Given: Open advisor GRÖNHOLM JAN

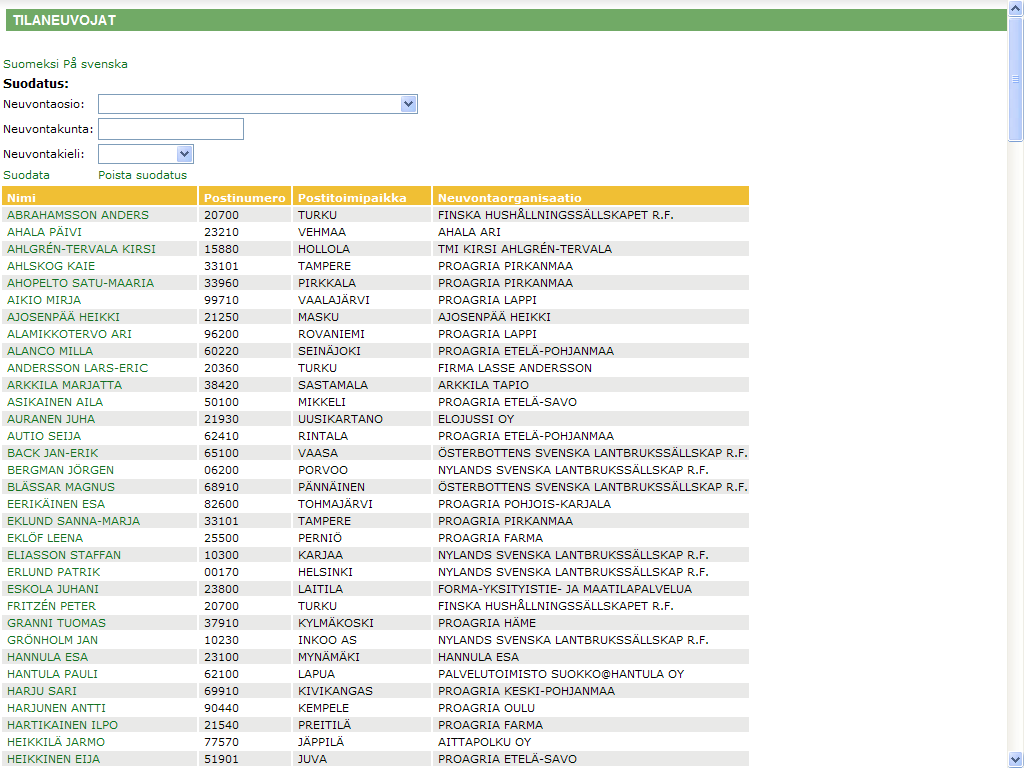Looking at the screenshot, I should click(x=52, y=639).
